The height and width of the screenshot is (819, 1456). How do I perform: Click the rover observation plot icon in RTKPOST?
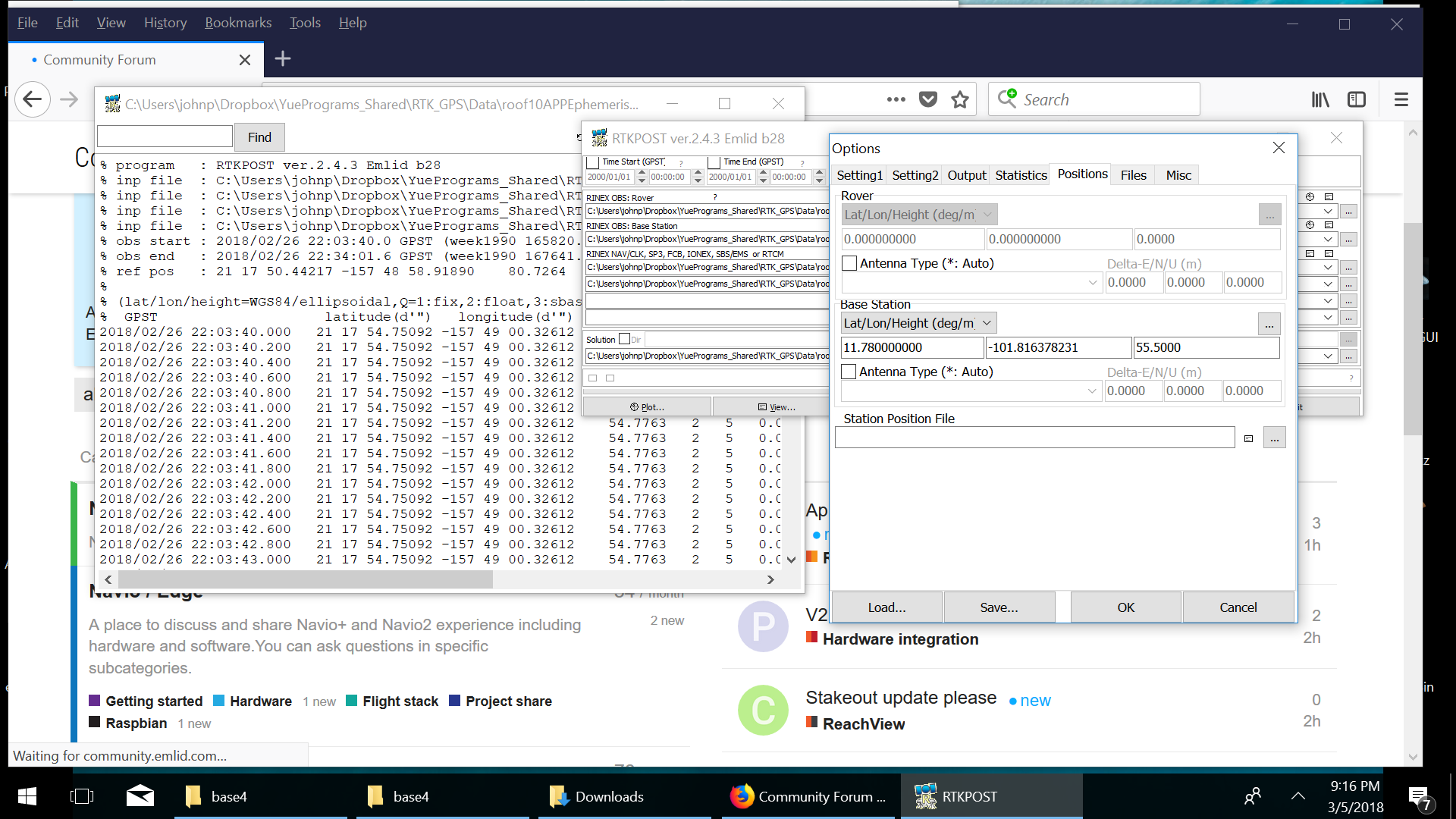pos(1310,196)
